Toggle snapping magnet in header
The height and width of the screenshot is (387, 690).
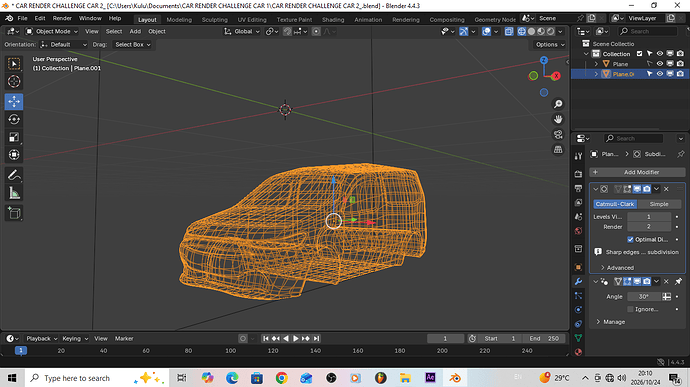tap(287, 31)
